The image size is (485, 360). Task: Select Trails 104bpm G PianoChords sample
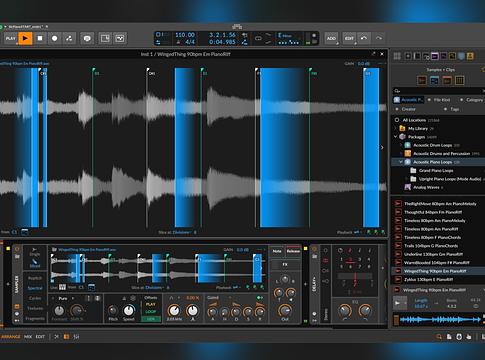point(431,246)
